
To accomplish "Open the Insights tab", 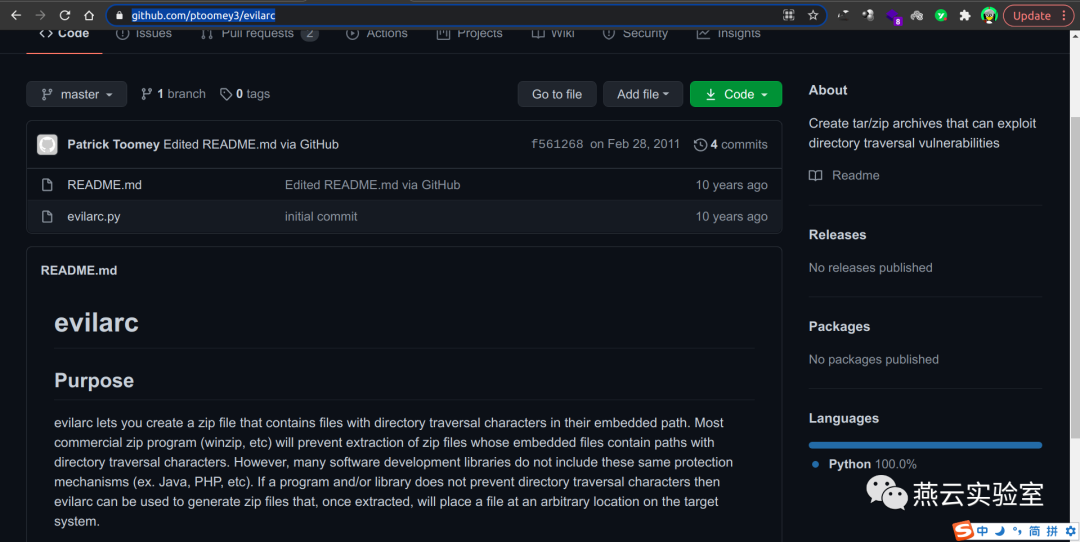I will pos(729,33).
